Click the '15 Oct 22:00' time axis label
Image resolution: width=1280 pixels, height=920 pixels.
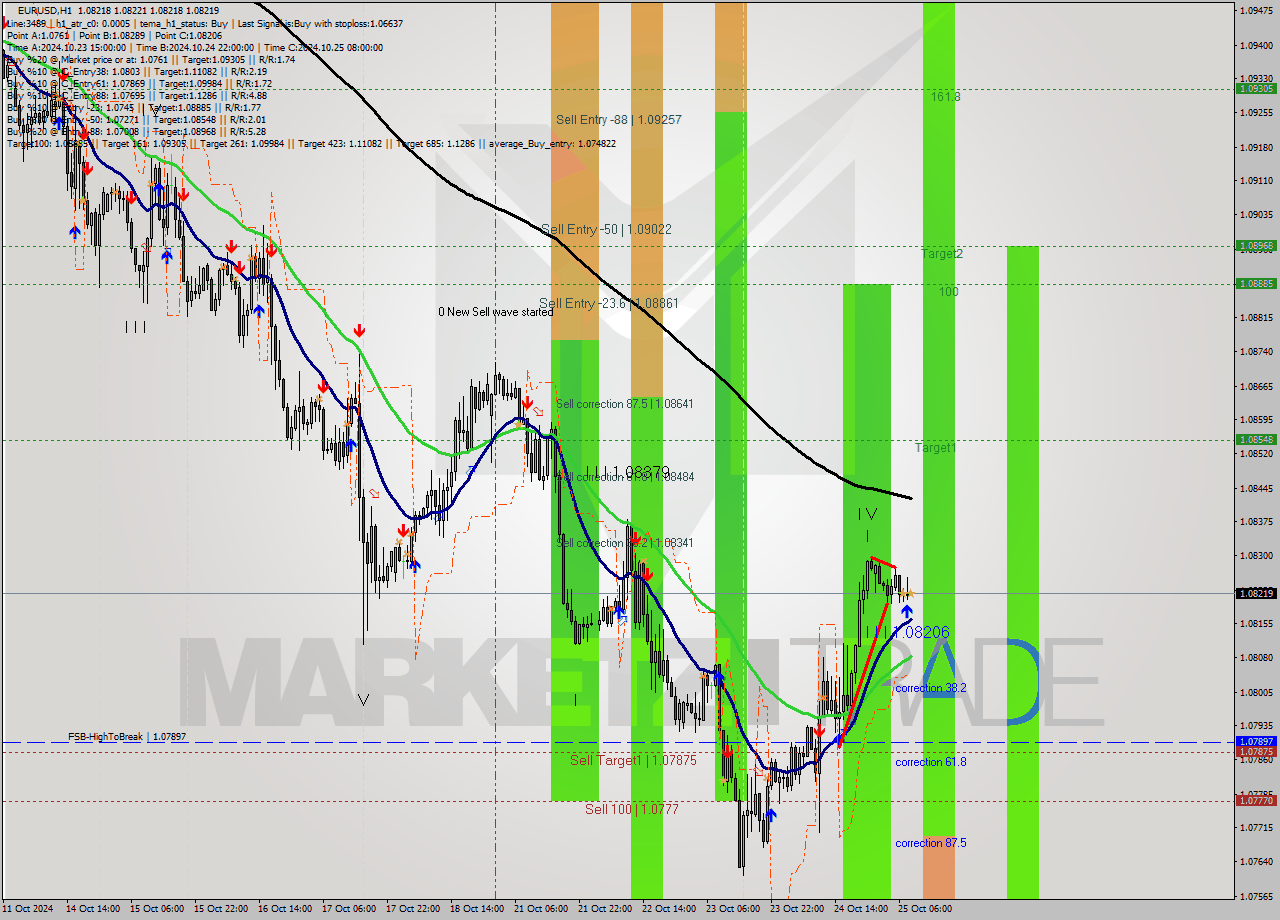(221, 909)
